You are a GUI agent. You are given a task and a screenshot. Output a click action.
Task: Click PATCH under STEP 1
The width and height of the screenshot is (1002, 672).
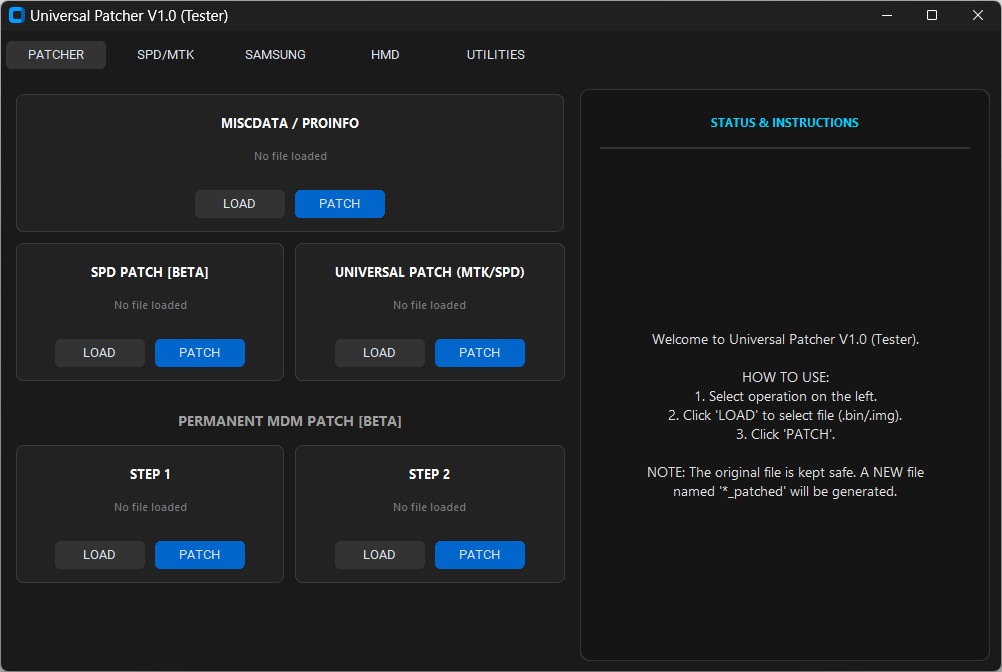(x=200, y=554)
